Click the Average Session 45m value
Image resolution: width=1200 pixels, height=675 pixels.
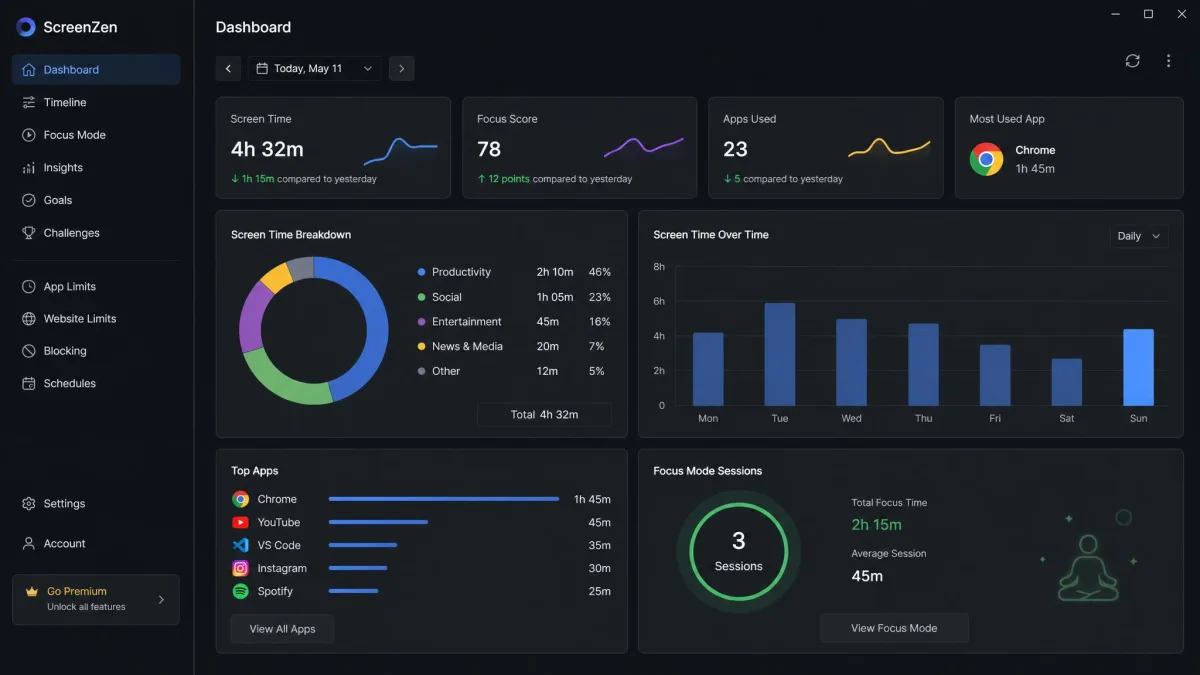pyautogui.click(x=867, y=576)
